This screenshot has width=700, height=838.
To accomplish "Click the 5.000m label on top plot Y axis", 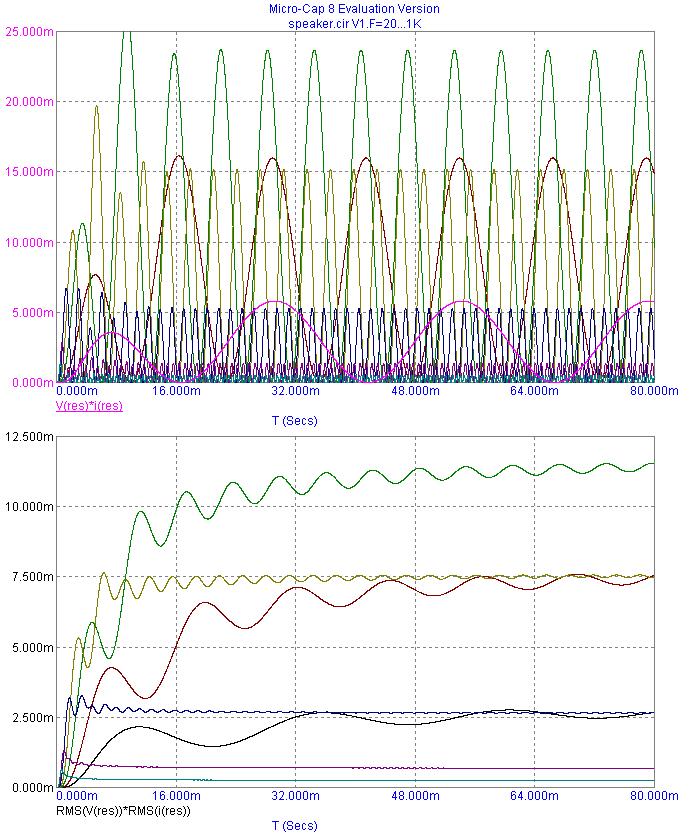I will [x=33, y=313].
